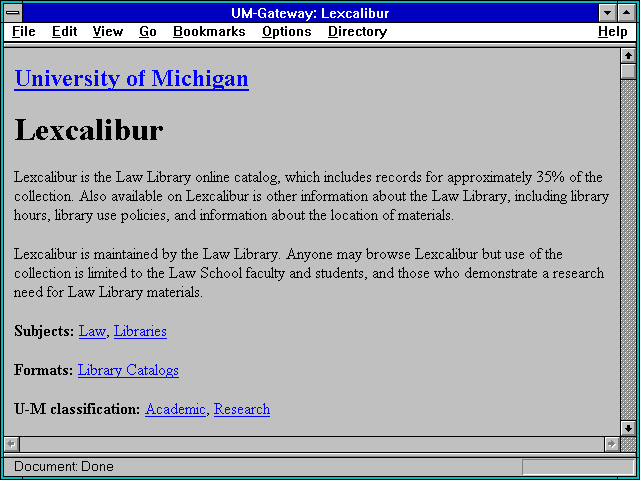The image size is (640, 480).
Task: Click the vertical scrollbar track below thumb
Action: pyautogui.click(x=628, y=250)
